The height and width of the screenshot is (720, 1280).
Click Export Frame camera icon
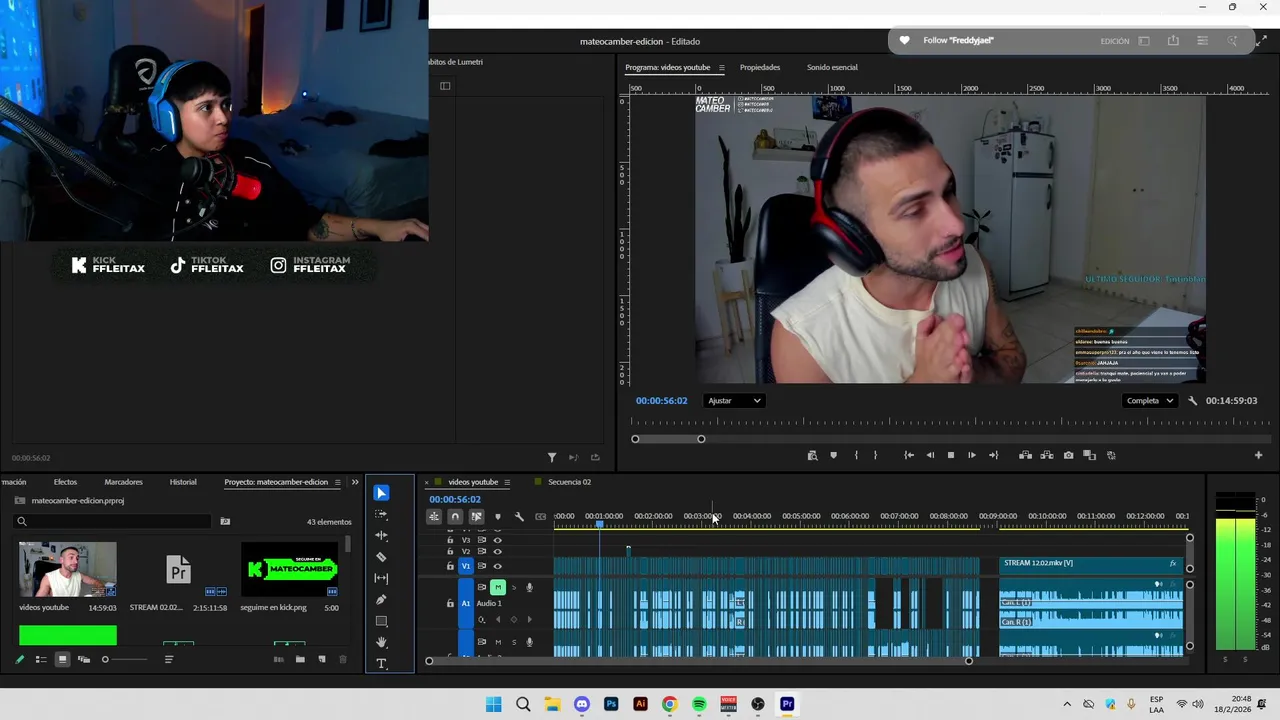click(x=1068, y=455)
